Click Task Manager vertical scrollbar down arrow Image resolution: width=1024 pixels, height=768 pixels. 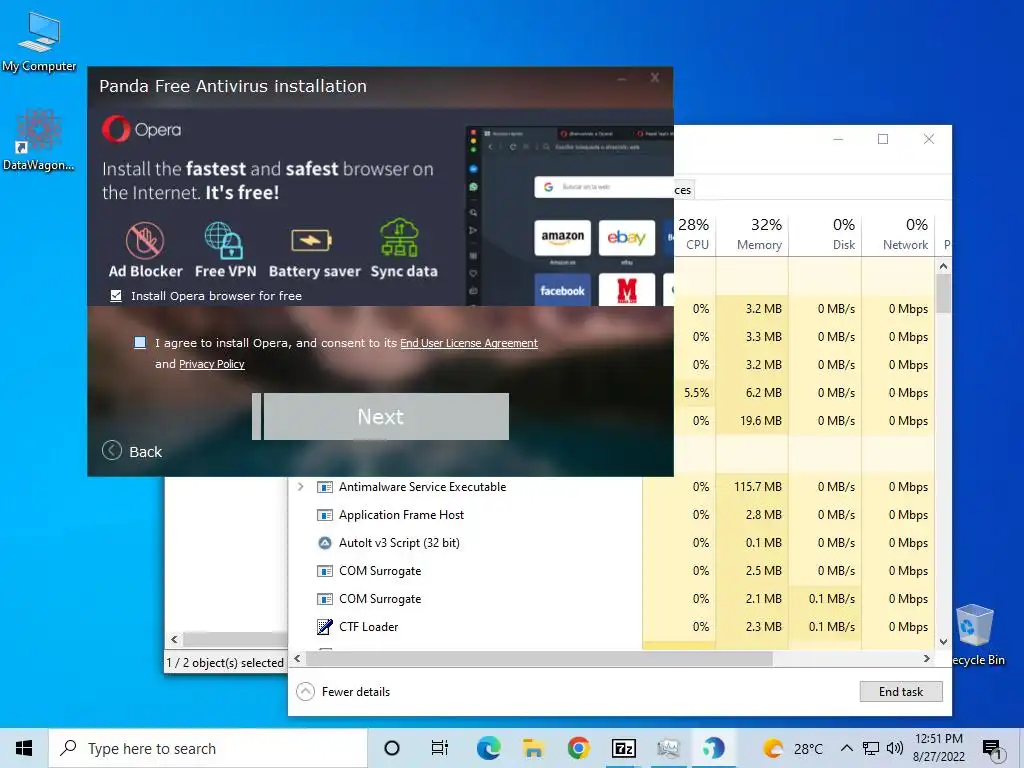click(x=943, y=641)
